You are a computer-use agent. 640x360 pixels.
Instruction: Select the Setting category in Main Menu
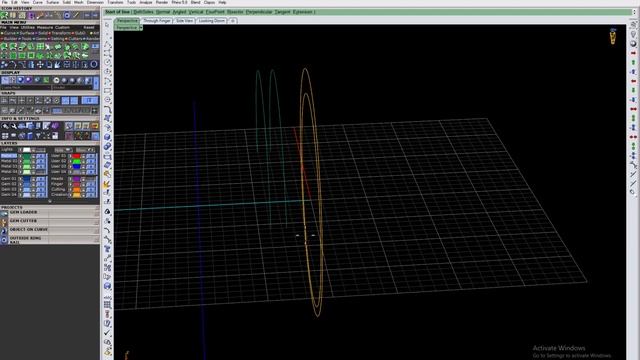click(58, 39)
